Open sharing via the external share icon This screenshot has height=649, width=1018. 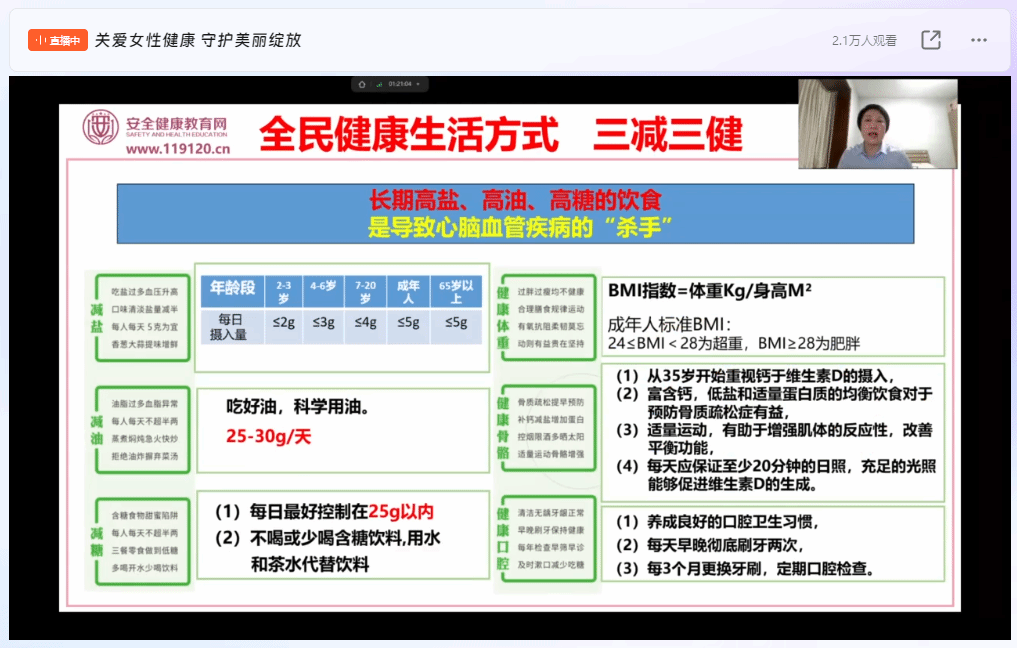931,39
